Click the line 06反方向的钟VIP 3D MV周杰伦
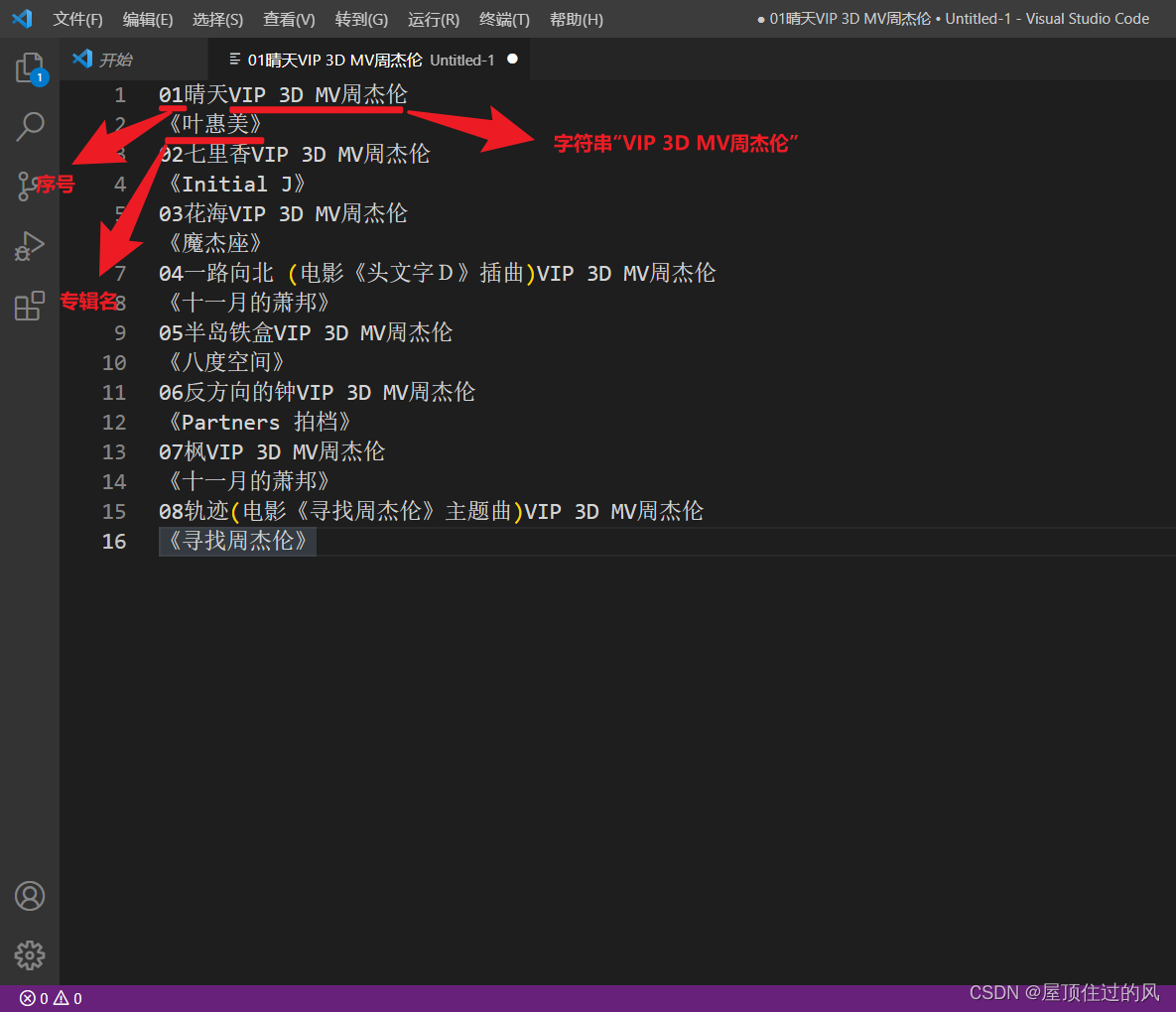This screenshot has height=1012, width=1176. click(x=317, y=392)
